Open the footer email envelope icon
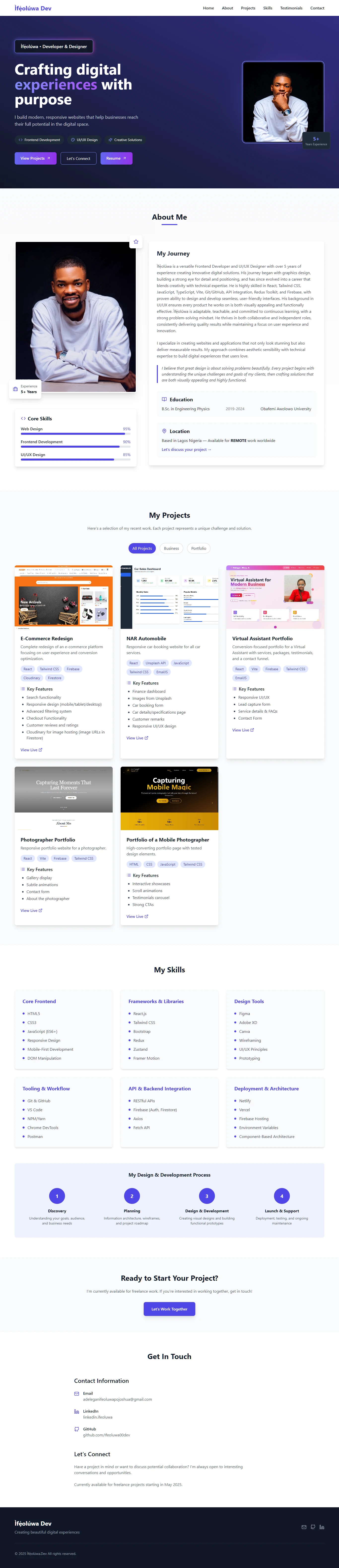This screenshot has width=339, height=1568. pyautogui.click(x=304, y=1527)
